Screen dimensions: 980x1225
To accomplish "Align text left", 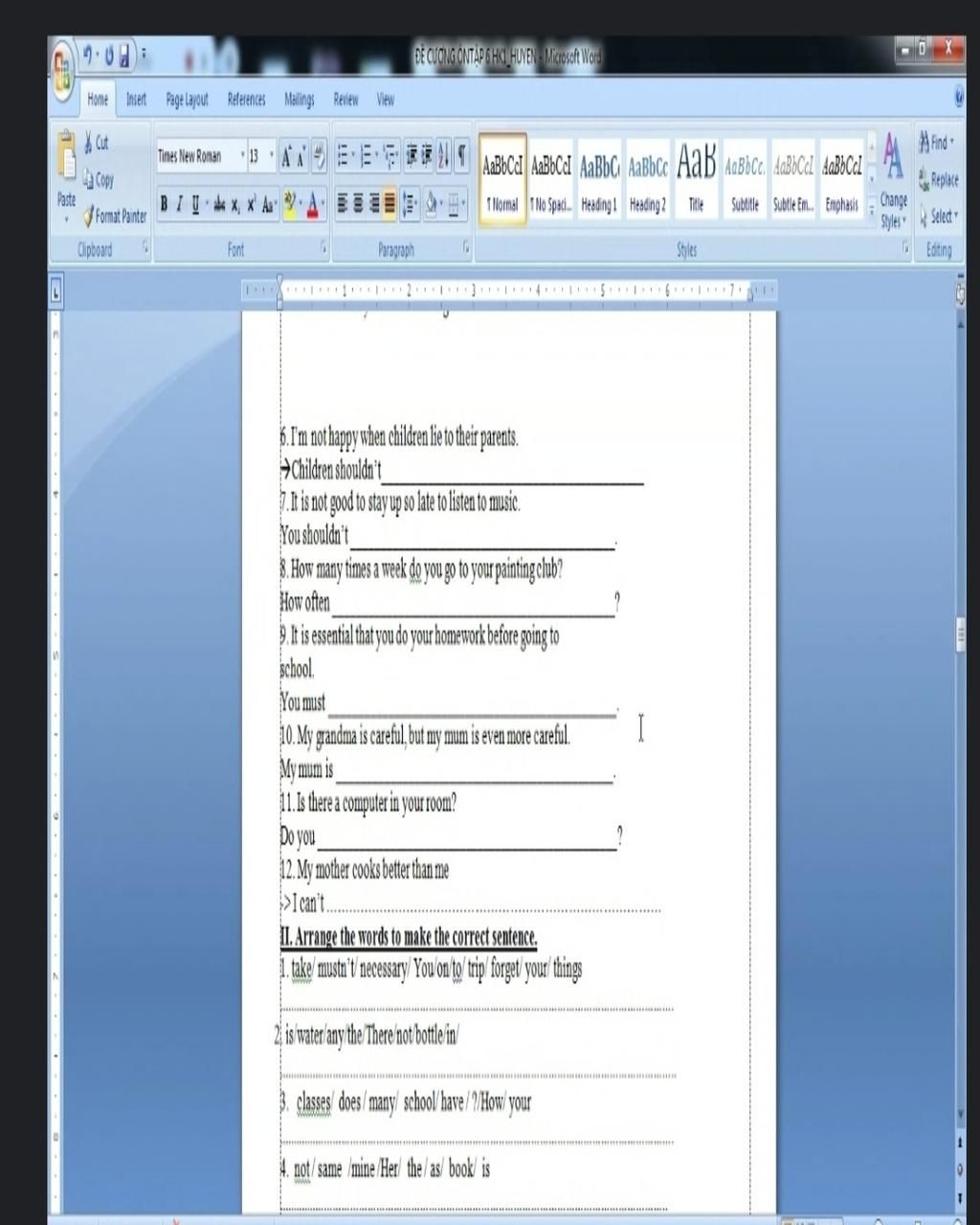I will pyautogui.click(x=343, y=203).
